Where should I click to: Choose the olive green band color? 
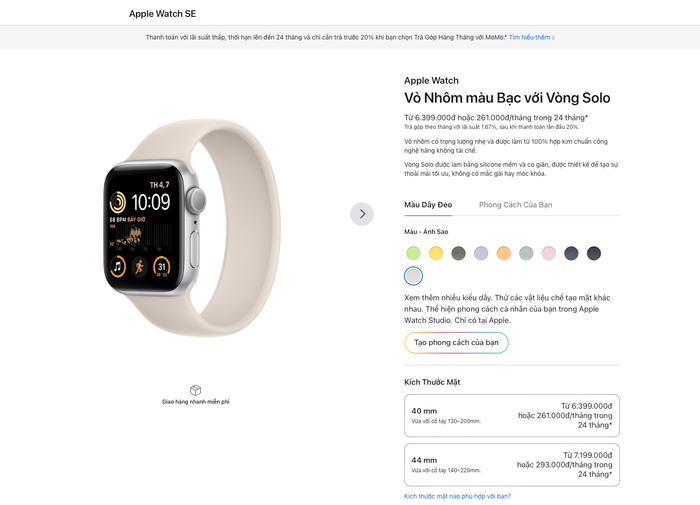458,253
